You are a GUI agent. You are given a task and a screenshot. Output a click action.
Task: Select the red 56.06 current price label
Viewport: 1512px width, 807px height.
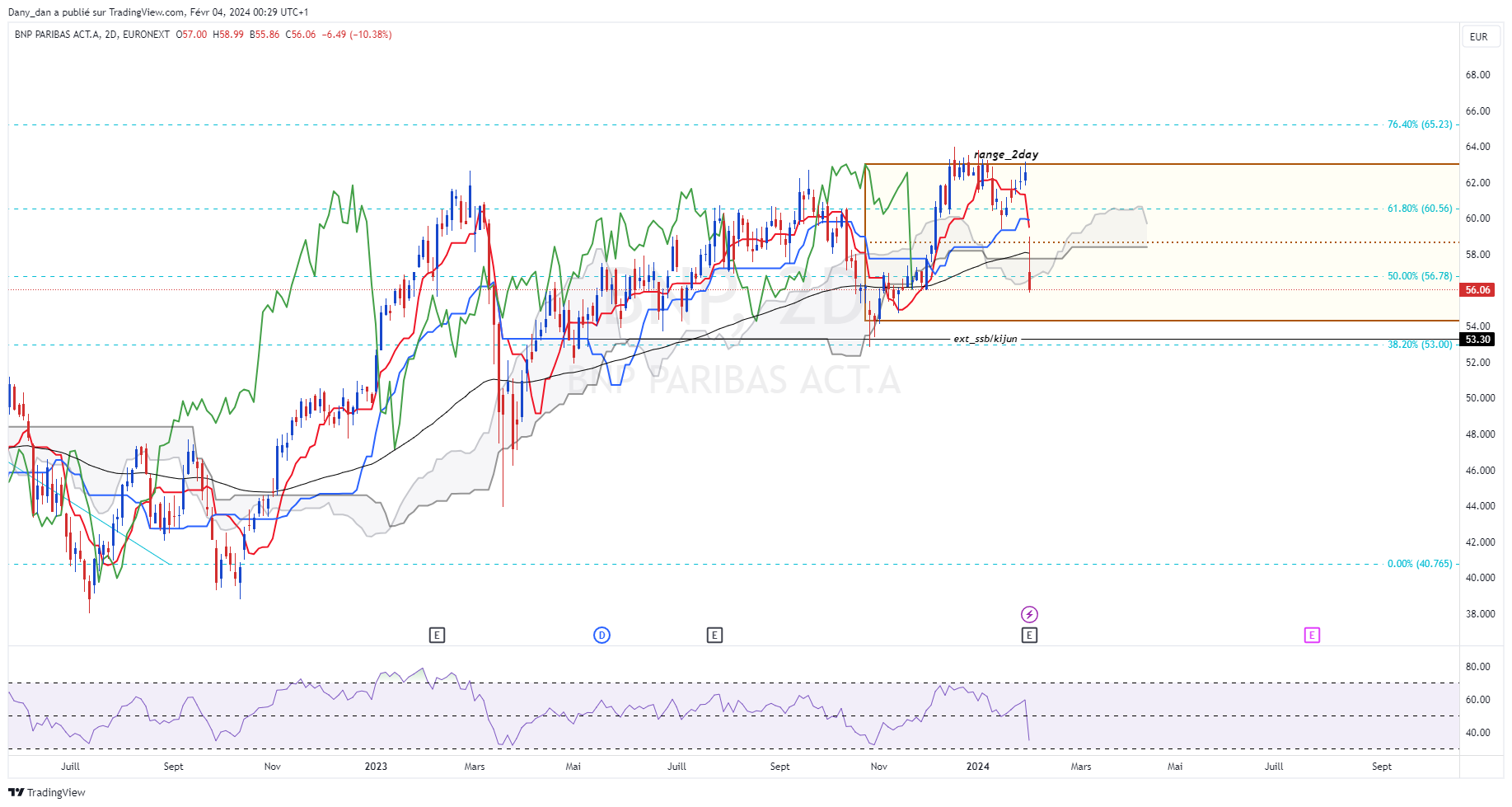[x=1478, y=289]
